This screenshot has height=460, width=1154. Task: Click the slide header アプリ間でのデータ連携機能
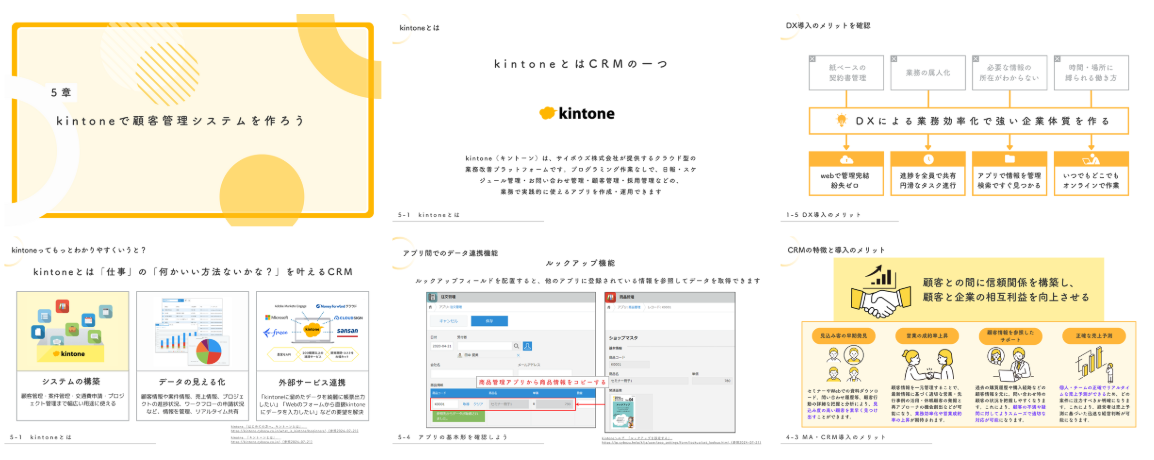[x=450, y=252]
